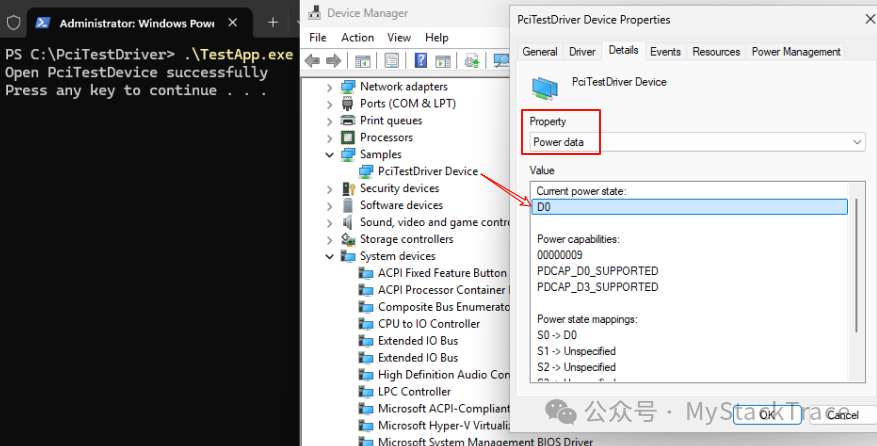Click the Scan for hardware changes icon
The image size is (877, 446).
[501, 60]
